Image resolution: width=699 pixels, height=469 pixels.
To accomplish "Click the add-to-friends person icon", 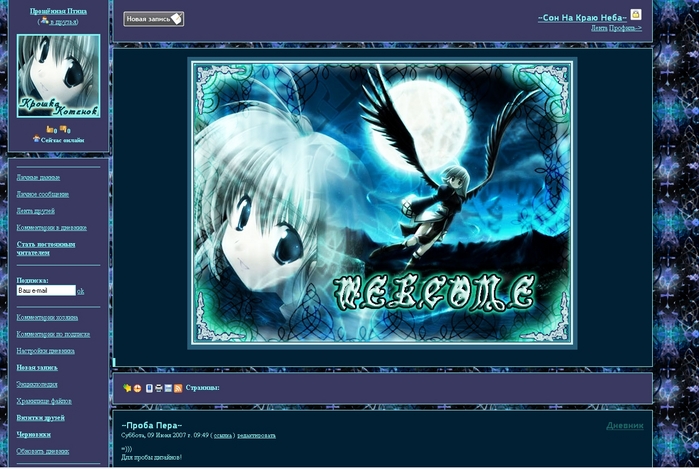I will (x=44, y=21).
